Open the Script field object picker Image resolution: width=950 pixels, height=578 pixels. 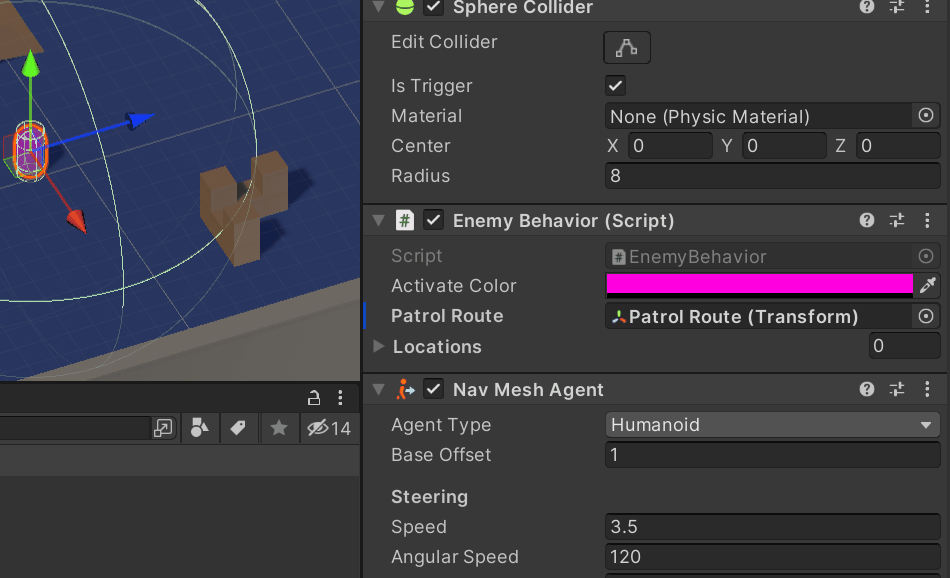pyautogui.click(x=926, y=256)
